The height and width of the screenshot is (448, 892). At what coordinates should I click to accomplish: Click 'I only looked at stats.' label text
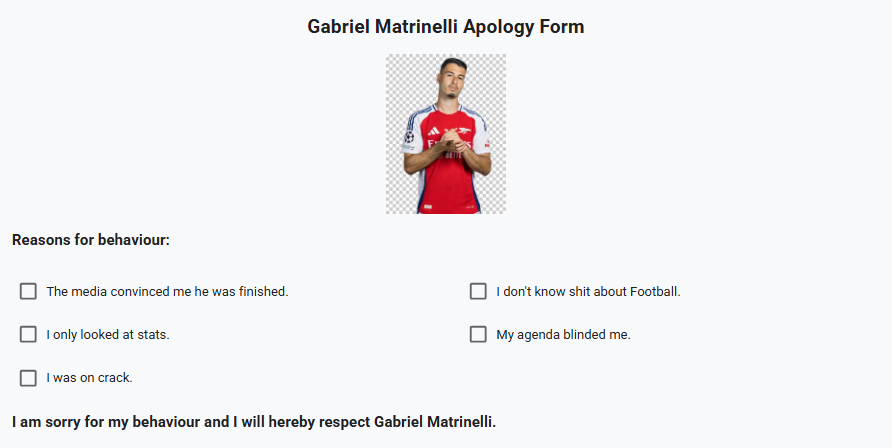[x=108, y=335]
